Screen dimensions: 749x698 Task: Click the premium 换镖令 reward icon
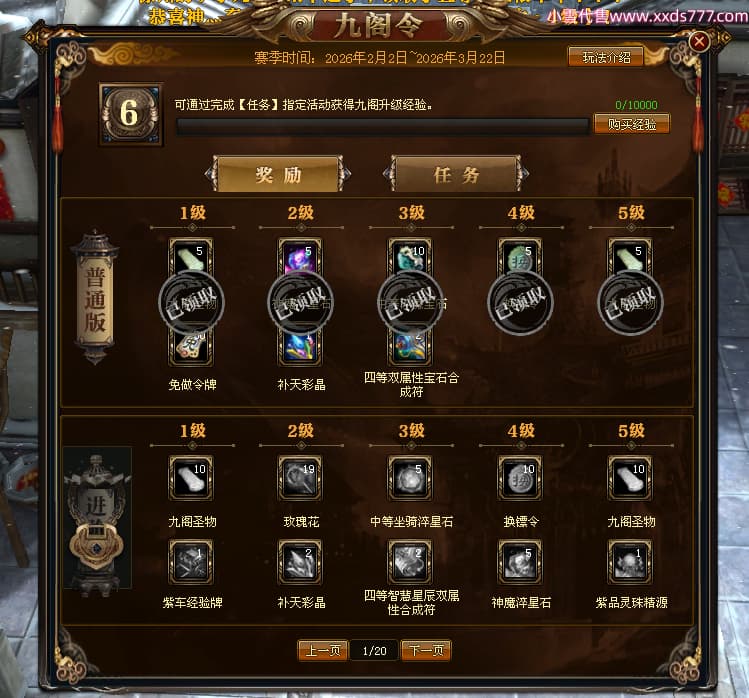[520, 478]
